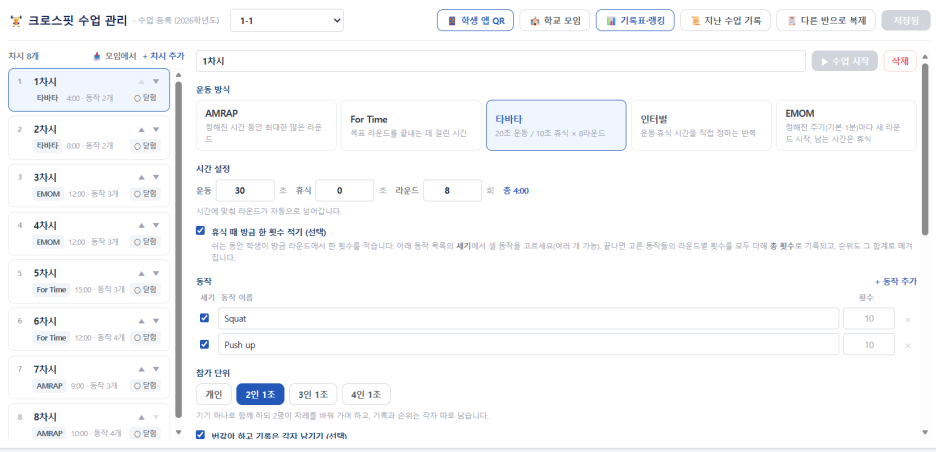
Task: Open 기록표·랭킹 scoreboard
Action: (635, 20)
